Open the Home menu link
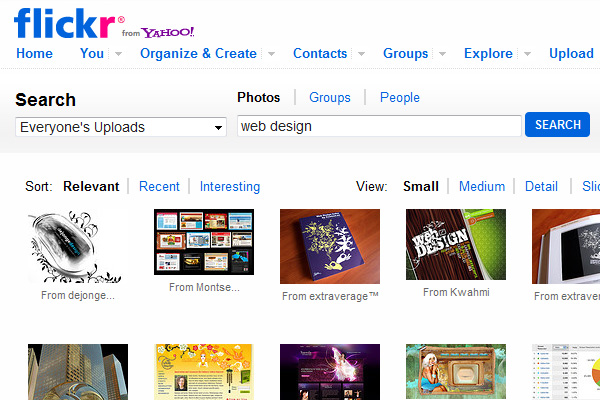This screenshot has width=600, height=400. click(x=34, y=54)
